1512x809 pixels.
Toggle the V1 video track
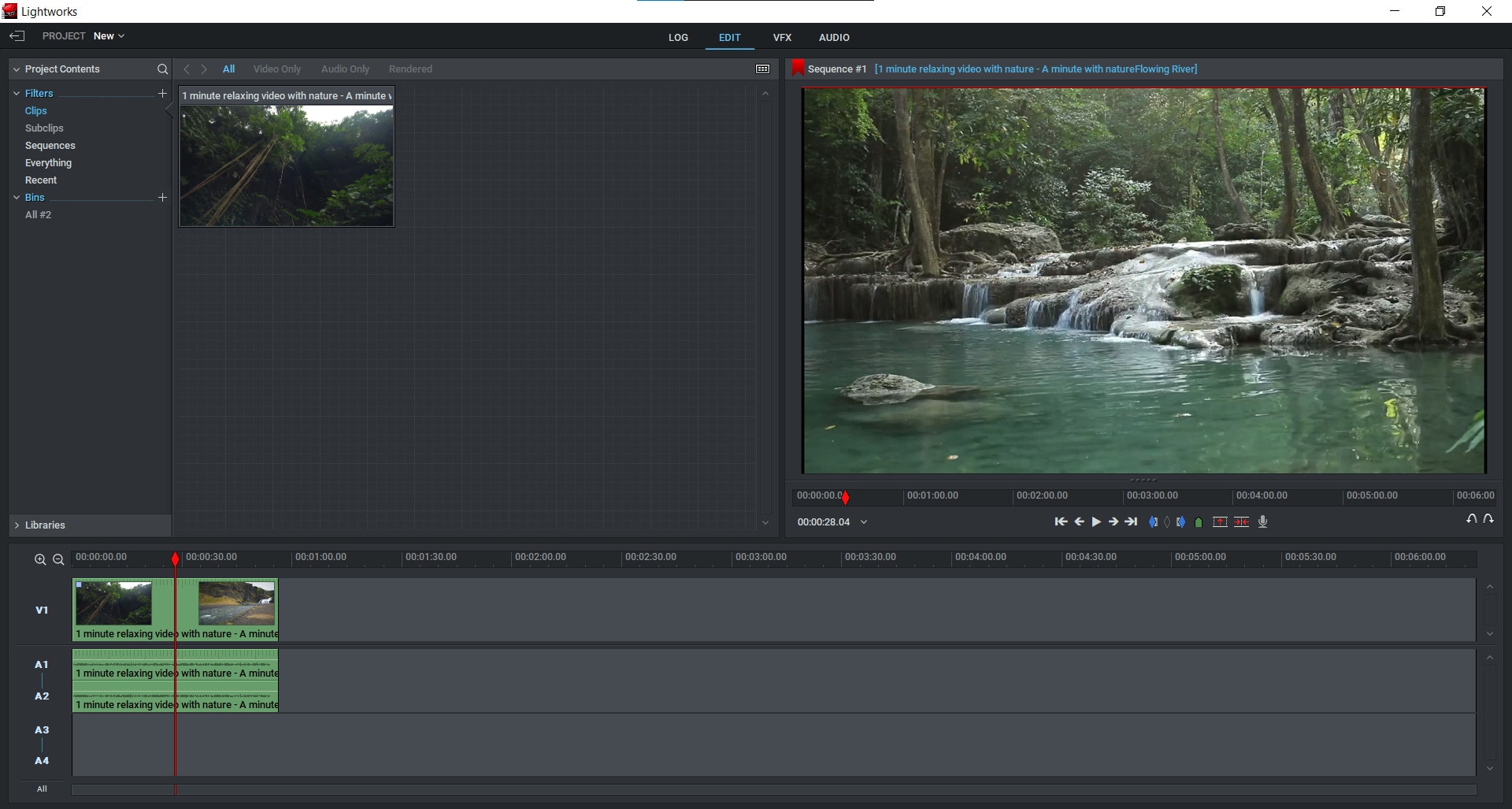pos(42,610)
